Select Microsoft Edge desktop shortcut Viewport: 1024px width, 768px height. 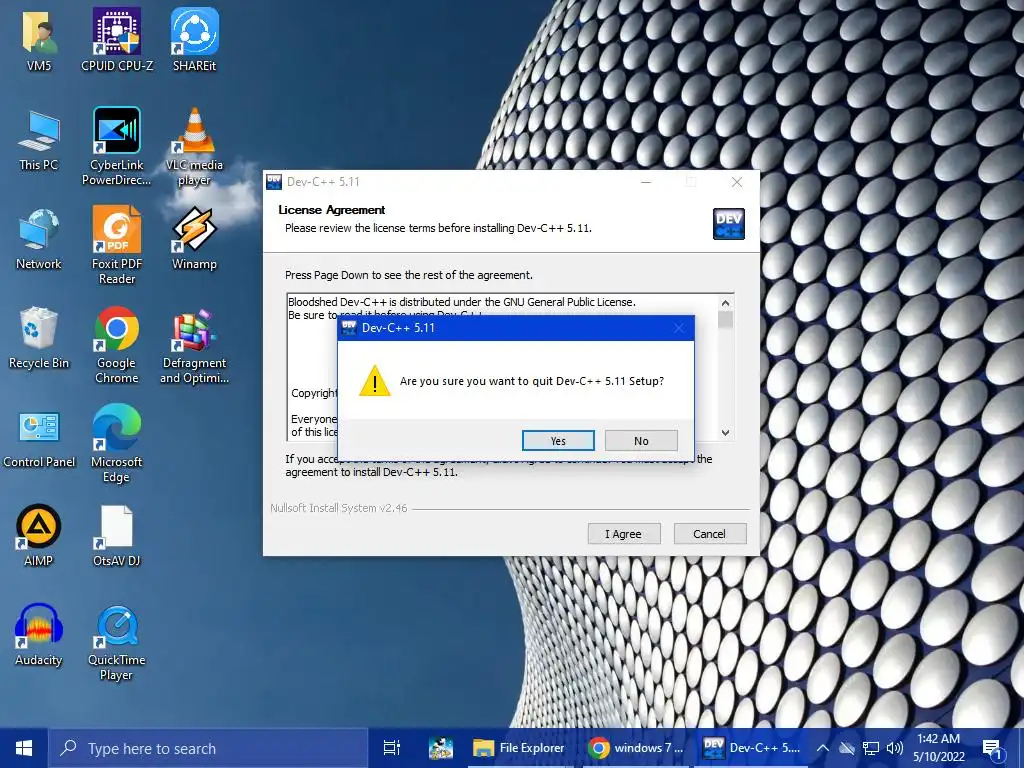[x=117, y=443]
